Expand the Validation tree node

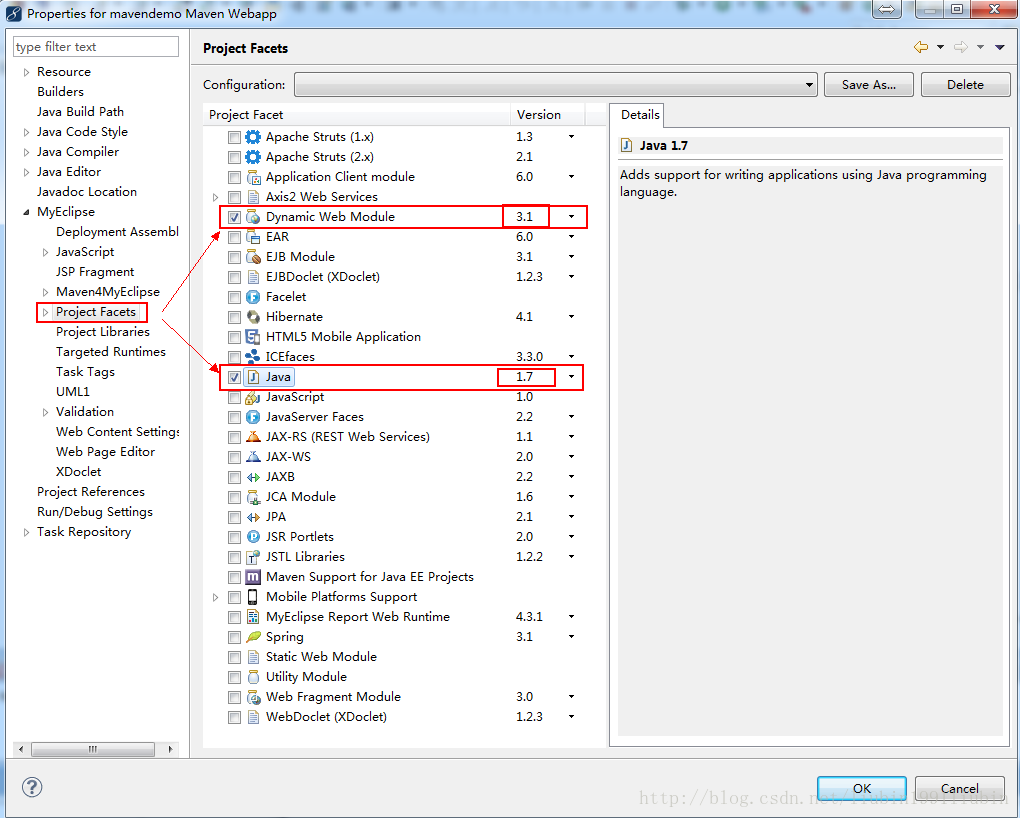click(x=45, y=413)
